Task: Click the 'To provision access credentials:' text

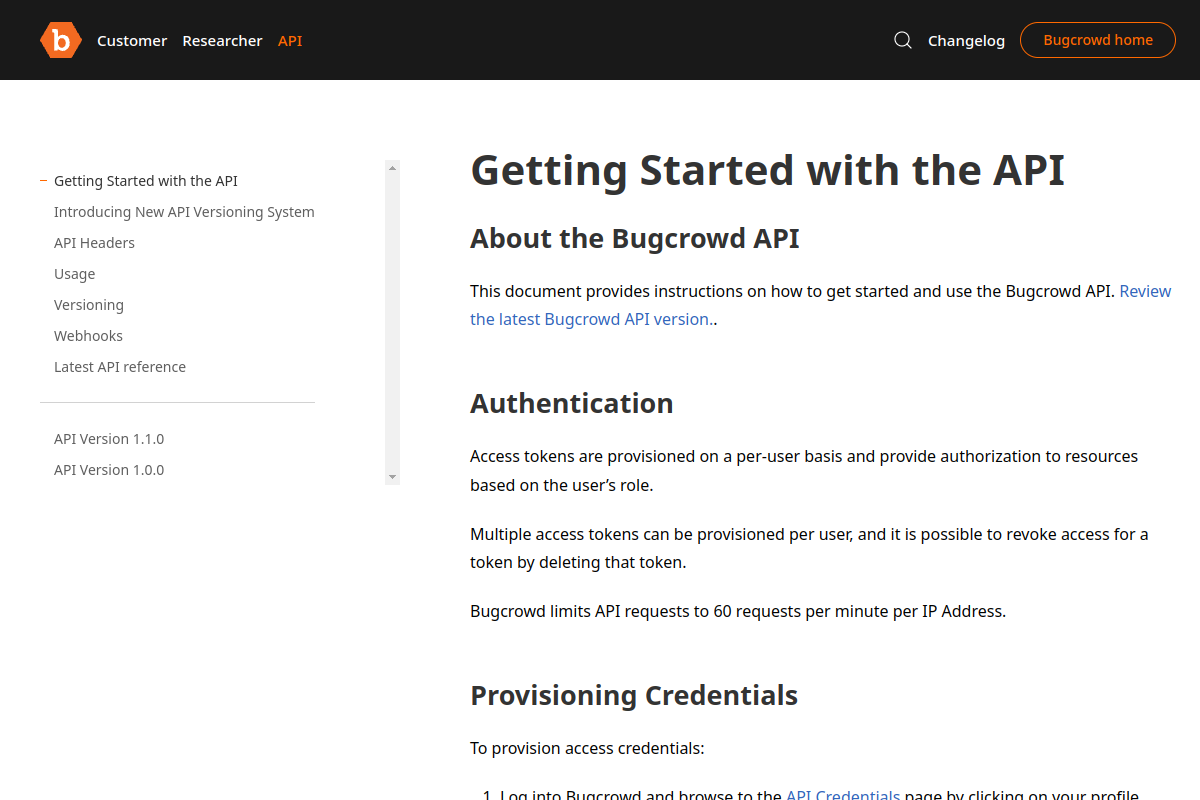Action: pos(587,748)
